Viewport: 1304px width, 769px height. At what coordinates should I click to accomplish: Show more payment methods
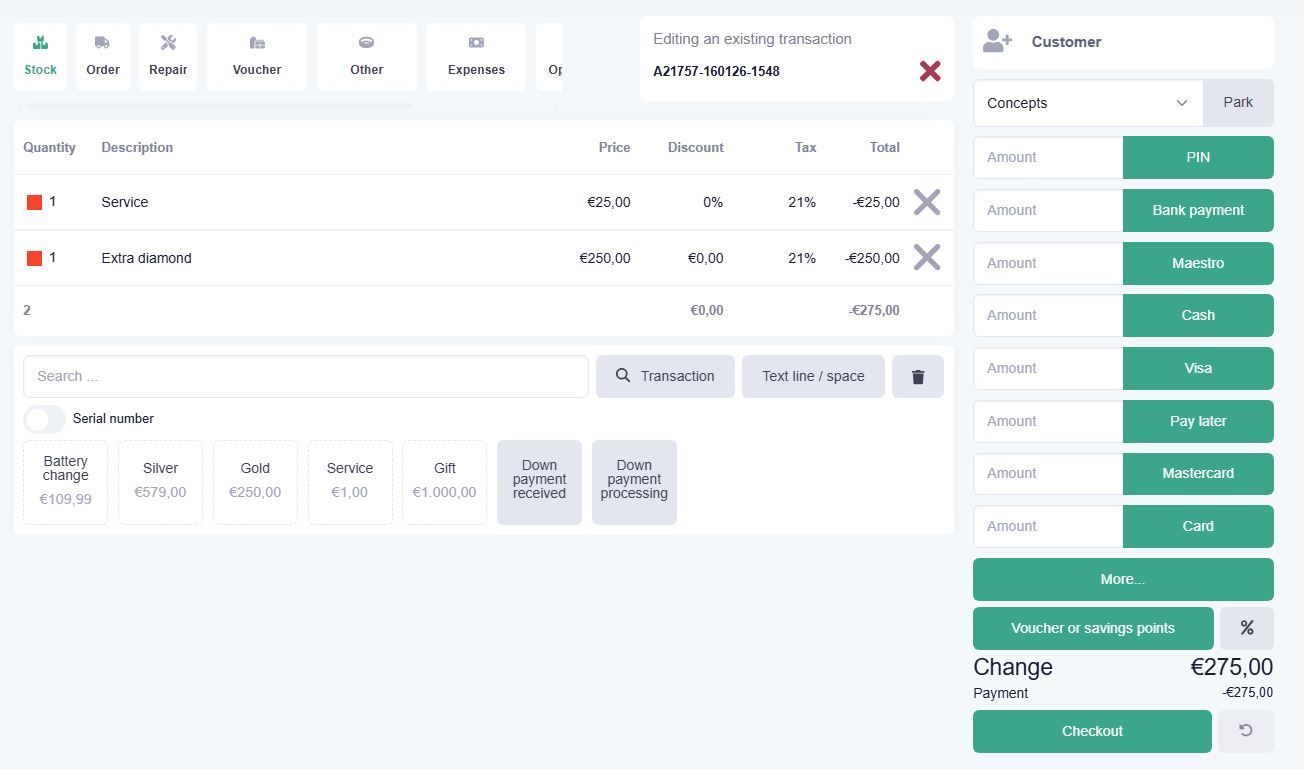(1122, 580)
